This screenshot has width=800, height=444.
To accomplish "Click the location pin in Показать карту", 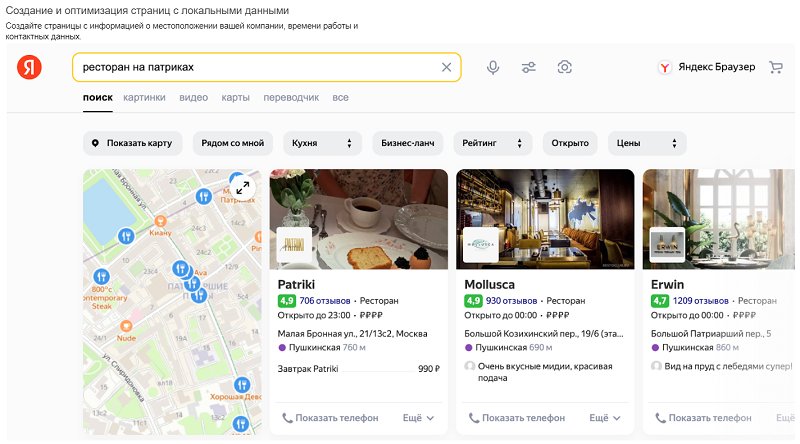I will [95, 143].
